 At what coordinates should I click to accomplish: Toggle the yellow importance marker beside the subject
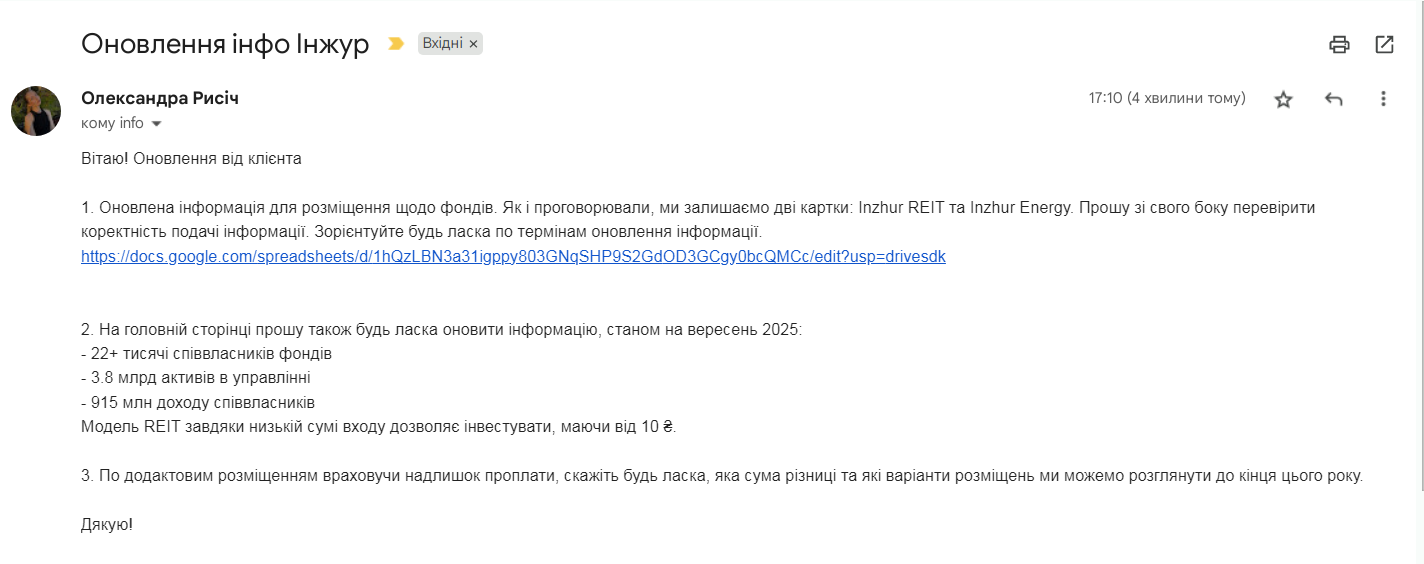coord(396,44)
